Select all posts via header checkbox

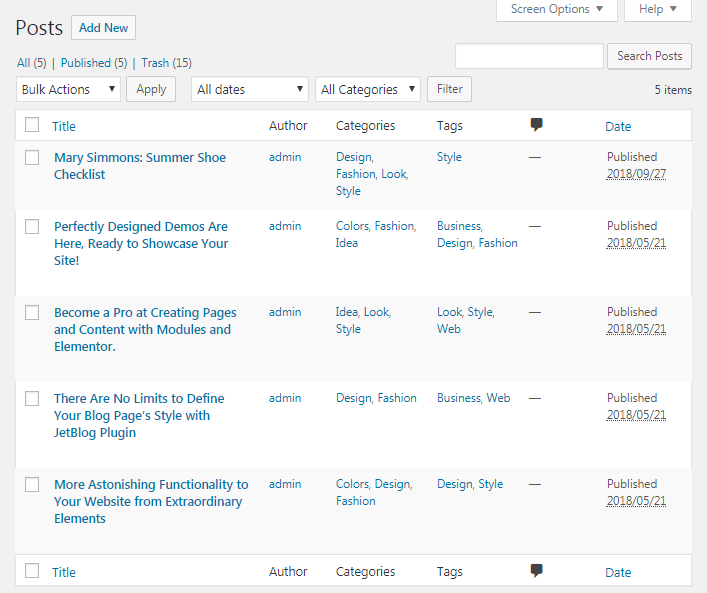coord(32,124)
